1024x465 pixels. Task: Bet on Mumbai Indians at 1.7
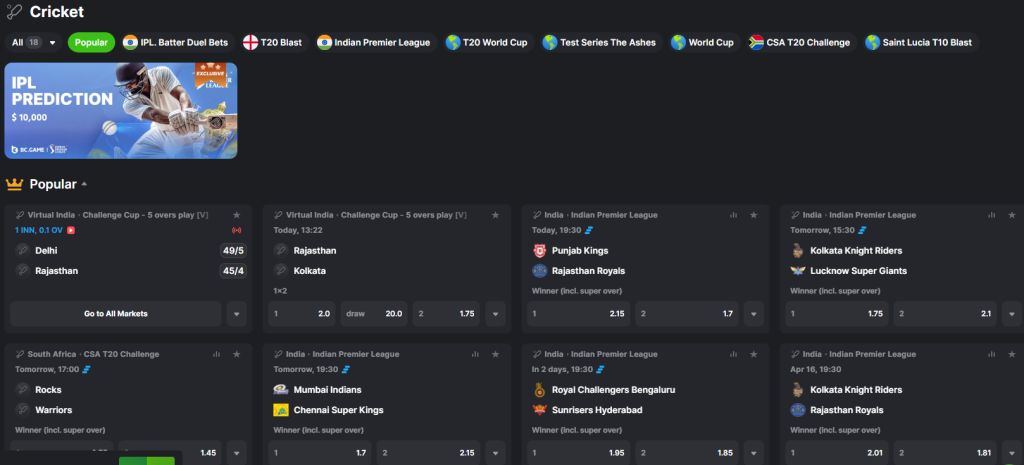[320, 453]
